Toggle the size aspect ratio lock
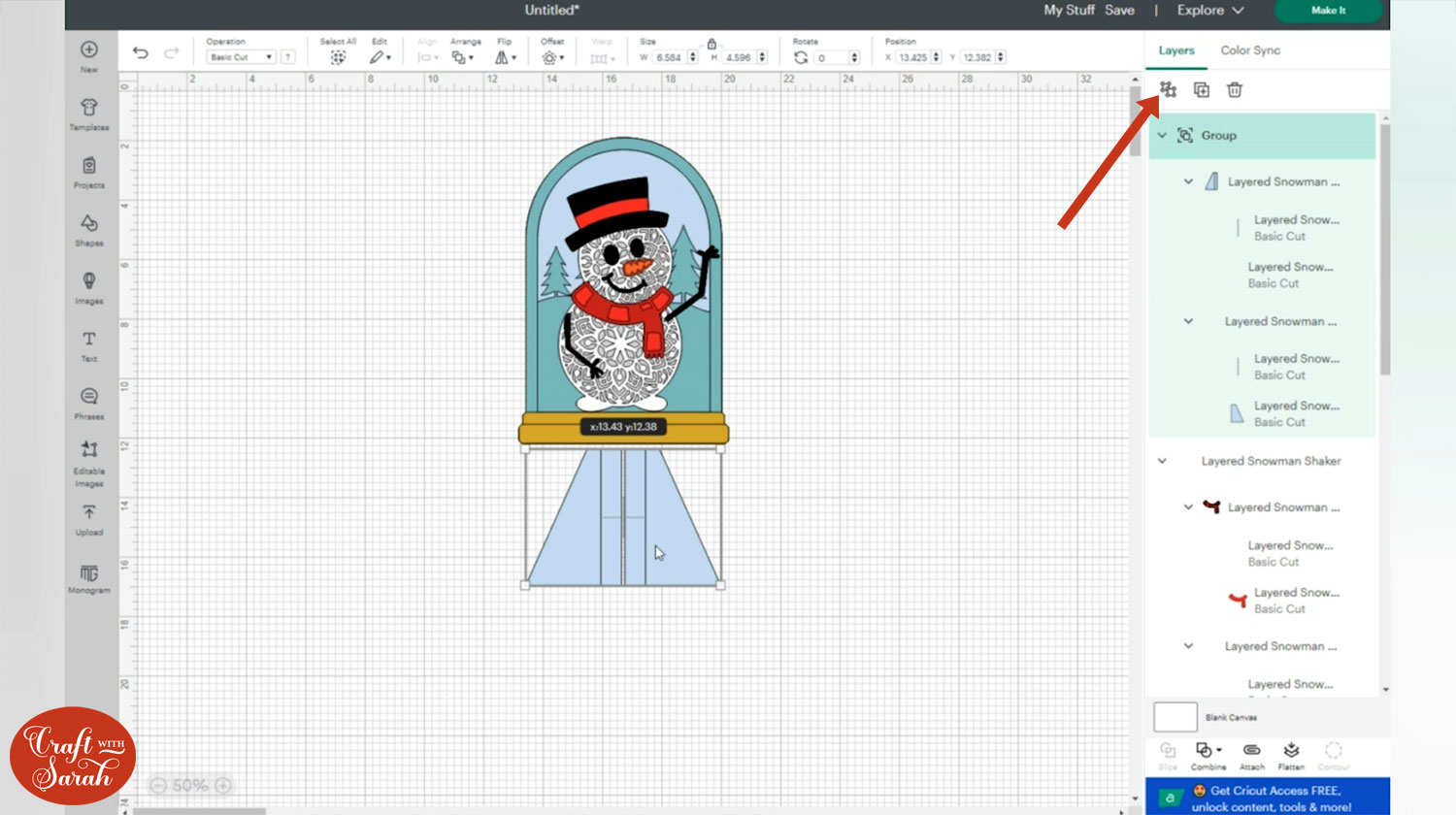This screenshot has height=815, width=1456. pyautogui.click(x=711, y=44)
